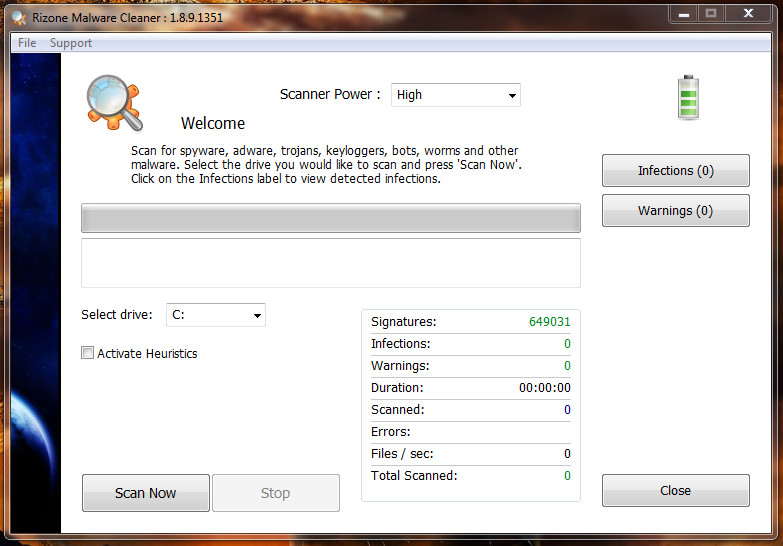Click the Duration value 00:00:00
Screen dimensions: 783x546
(x=545, y=388)
